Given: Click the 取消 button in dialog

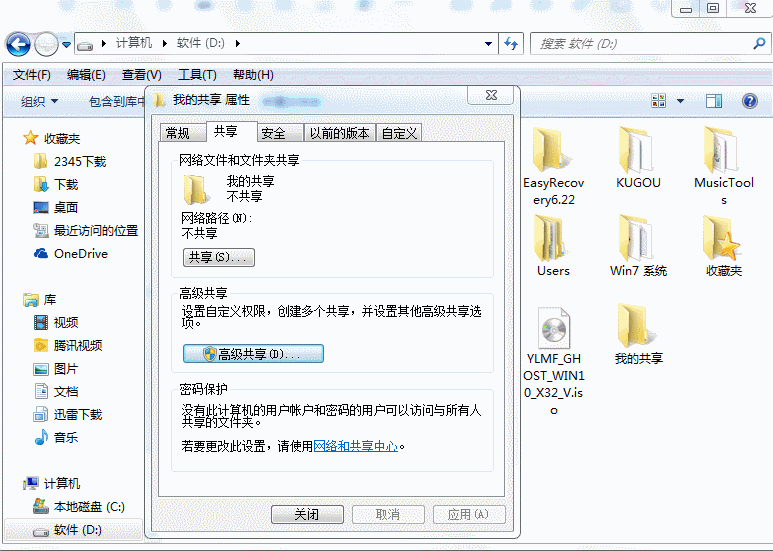Looking at the screenshot, I should 388,515.
